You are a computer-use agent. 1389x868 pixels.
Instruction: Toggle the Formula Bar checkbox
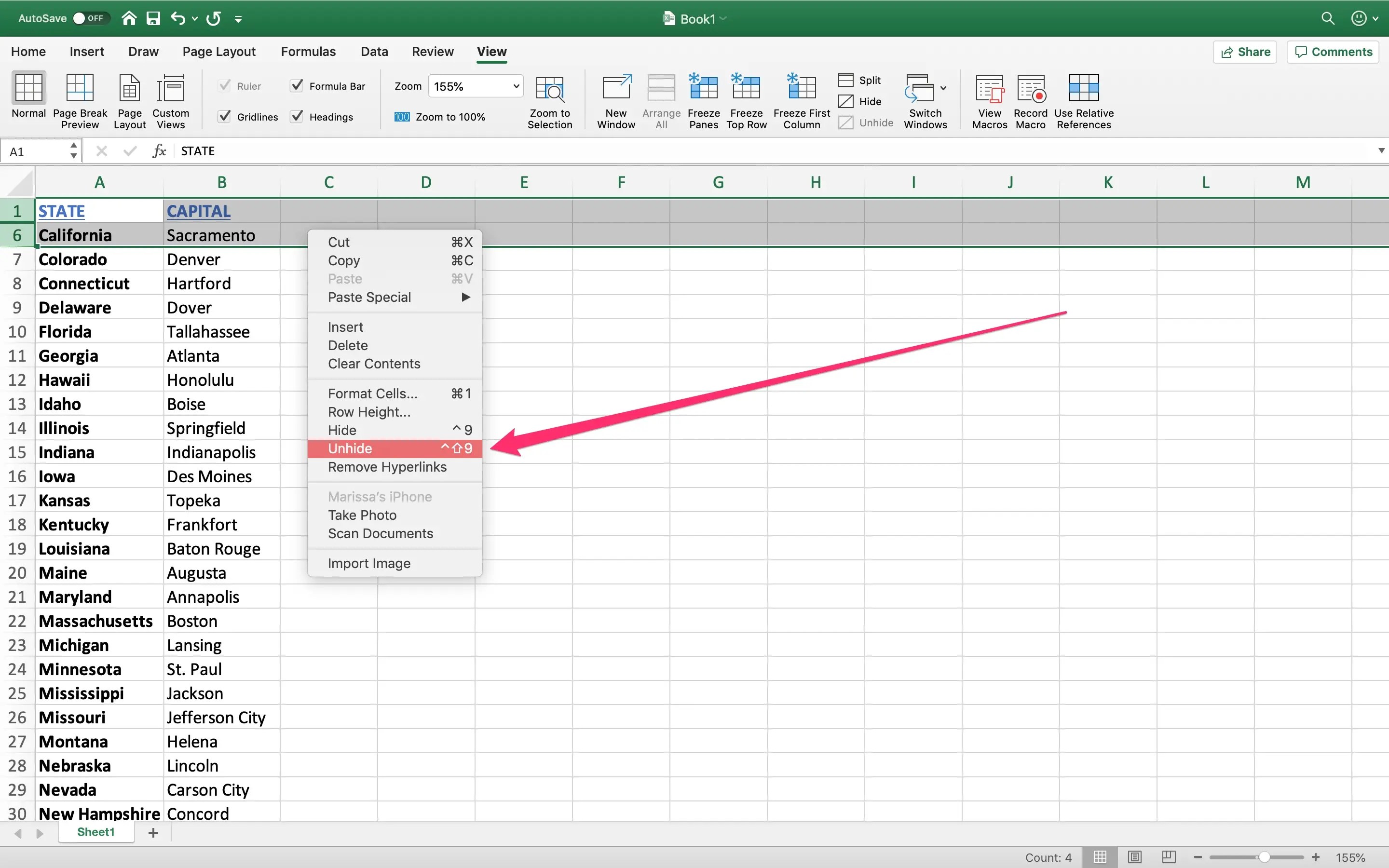297,86
